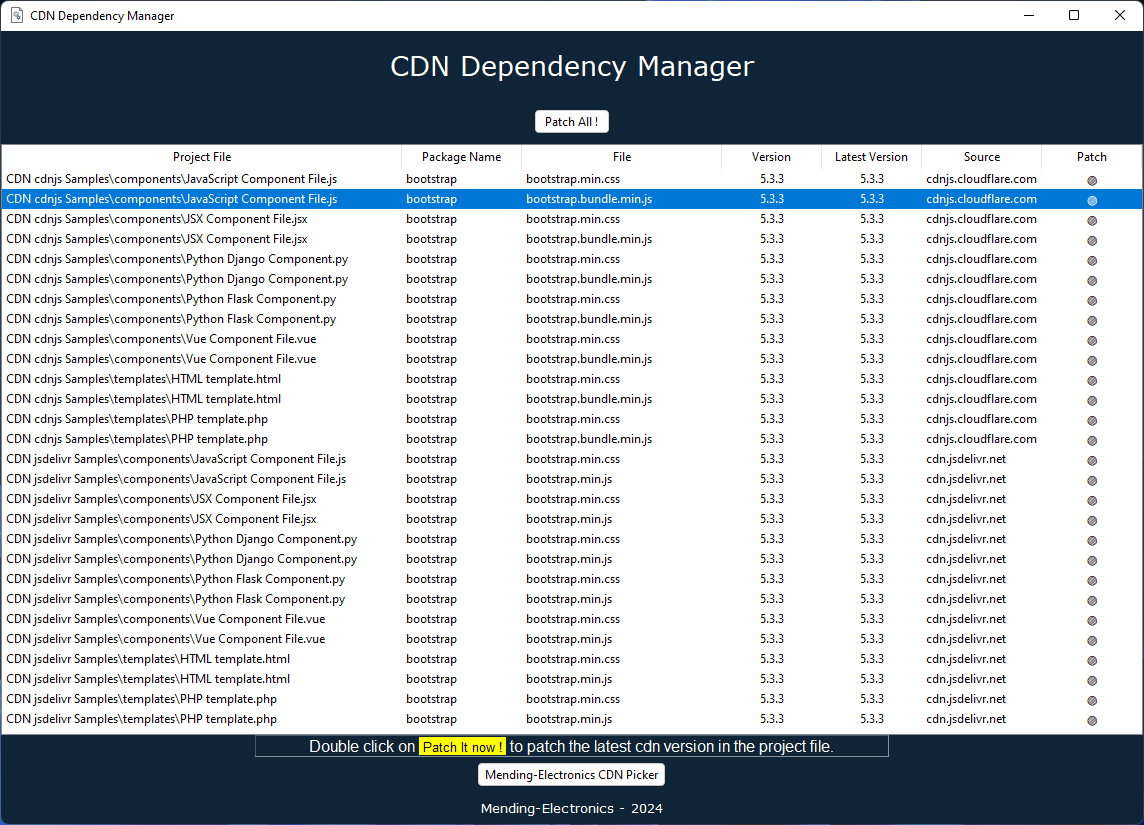The height and width of the screenshot is (825, 1144).
Task: Patch icon for jsdelivr HTML template bootstrap.min.js row
Action: [1091, 680]
